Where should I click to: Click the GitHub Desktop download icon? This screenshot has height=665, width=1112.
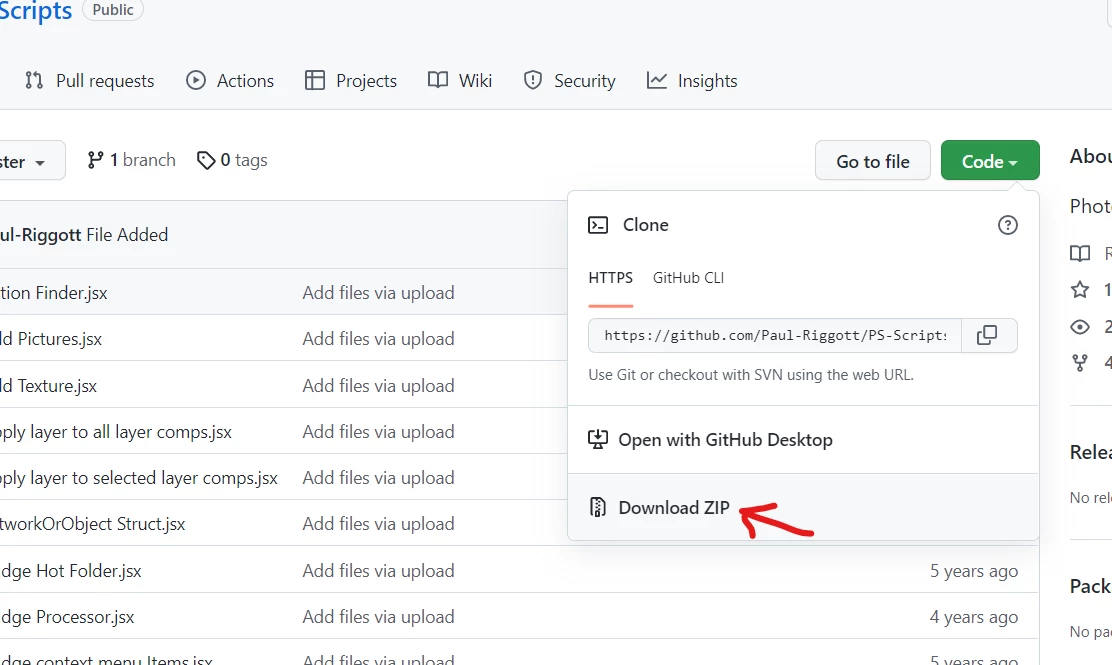coord(598,440)
